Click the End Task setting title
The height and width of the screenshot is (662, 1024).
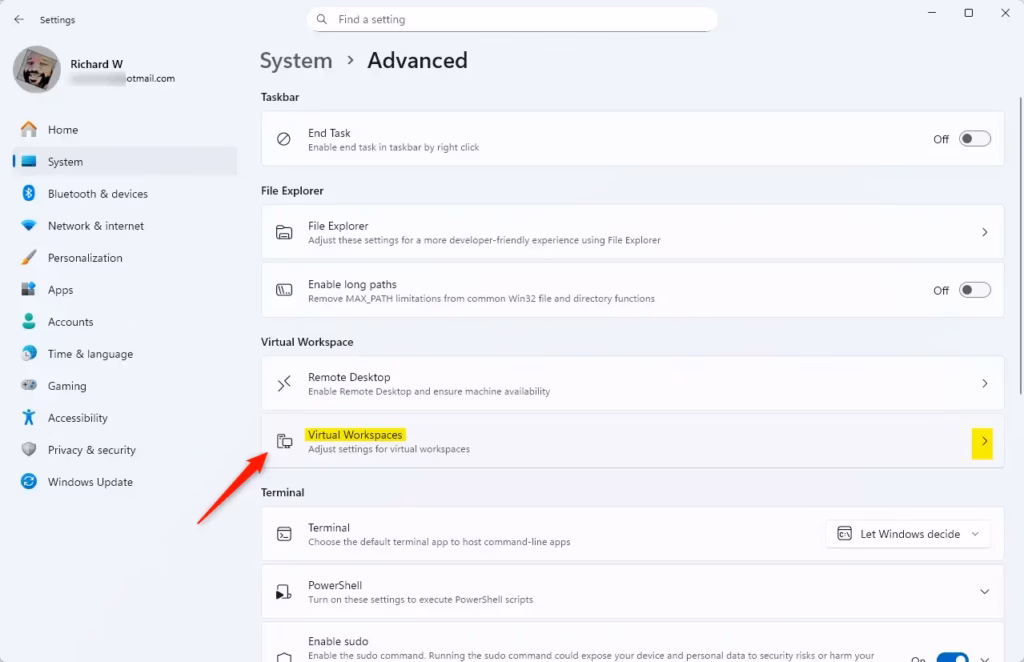pyautogui.click(x=329, y=133)
